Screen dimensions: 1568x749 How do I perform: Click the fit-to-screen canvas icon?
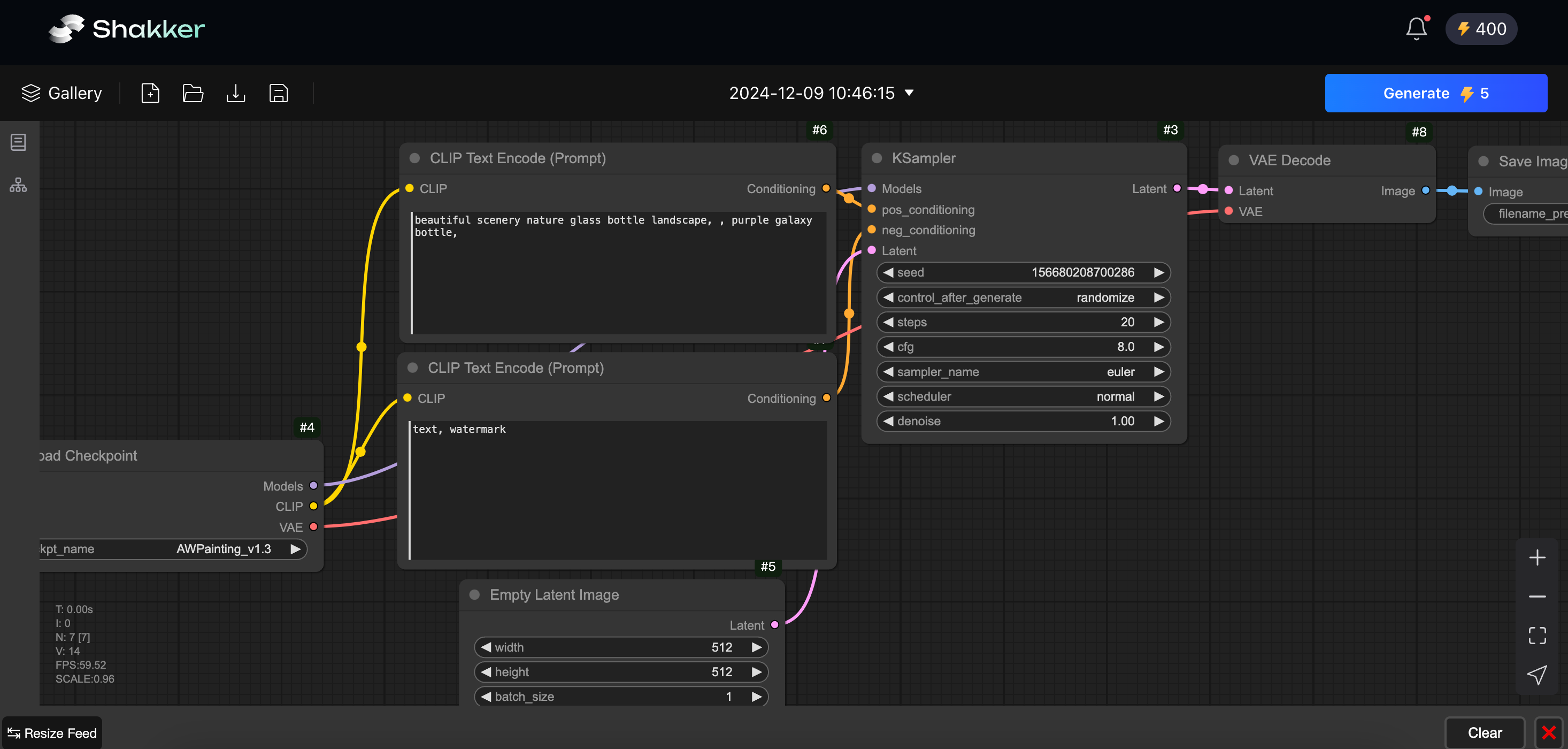pos(1536,636)
